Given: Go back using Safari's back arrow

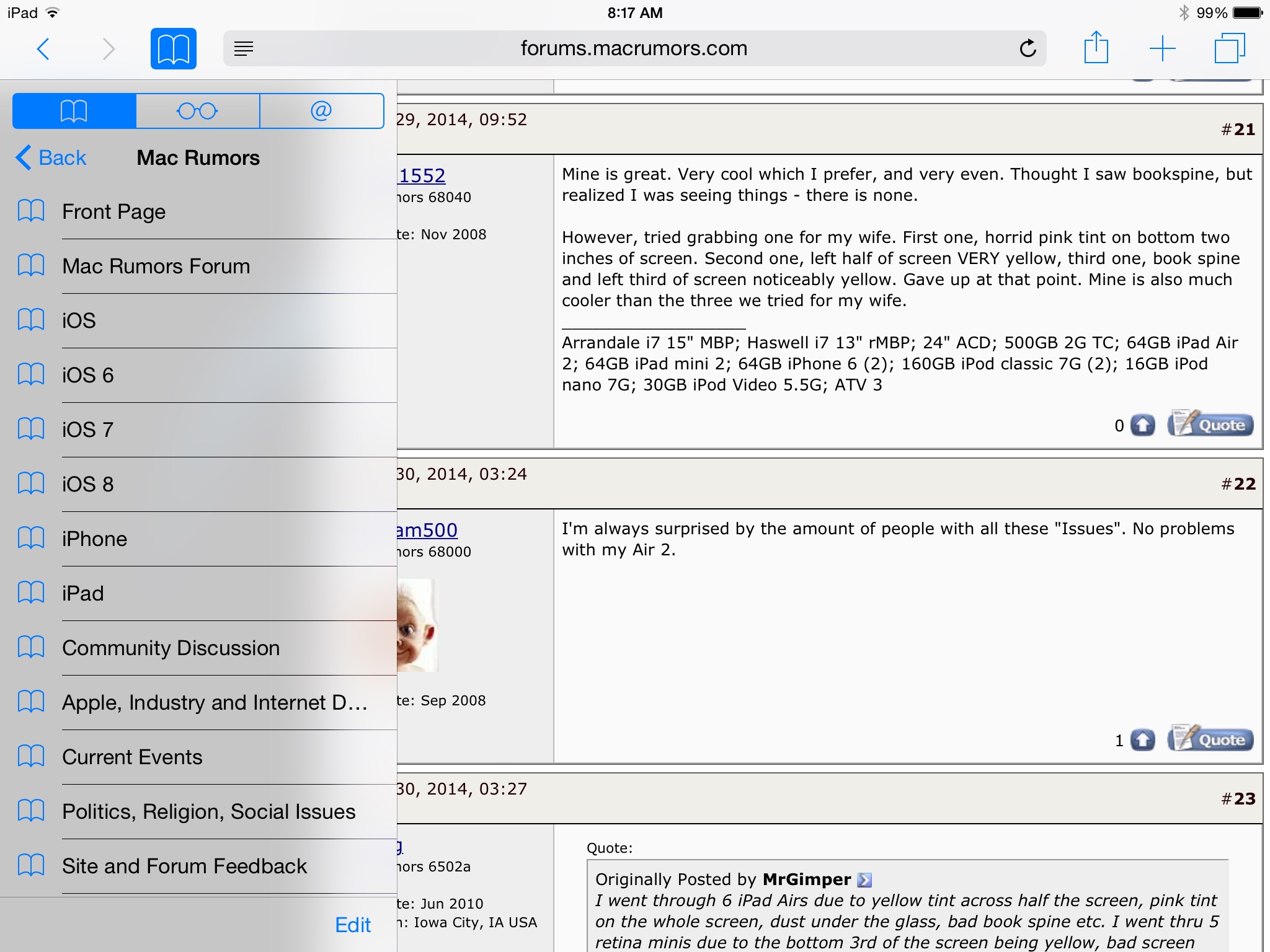Looking at the screenshot, I should (x=43, y=48).
